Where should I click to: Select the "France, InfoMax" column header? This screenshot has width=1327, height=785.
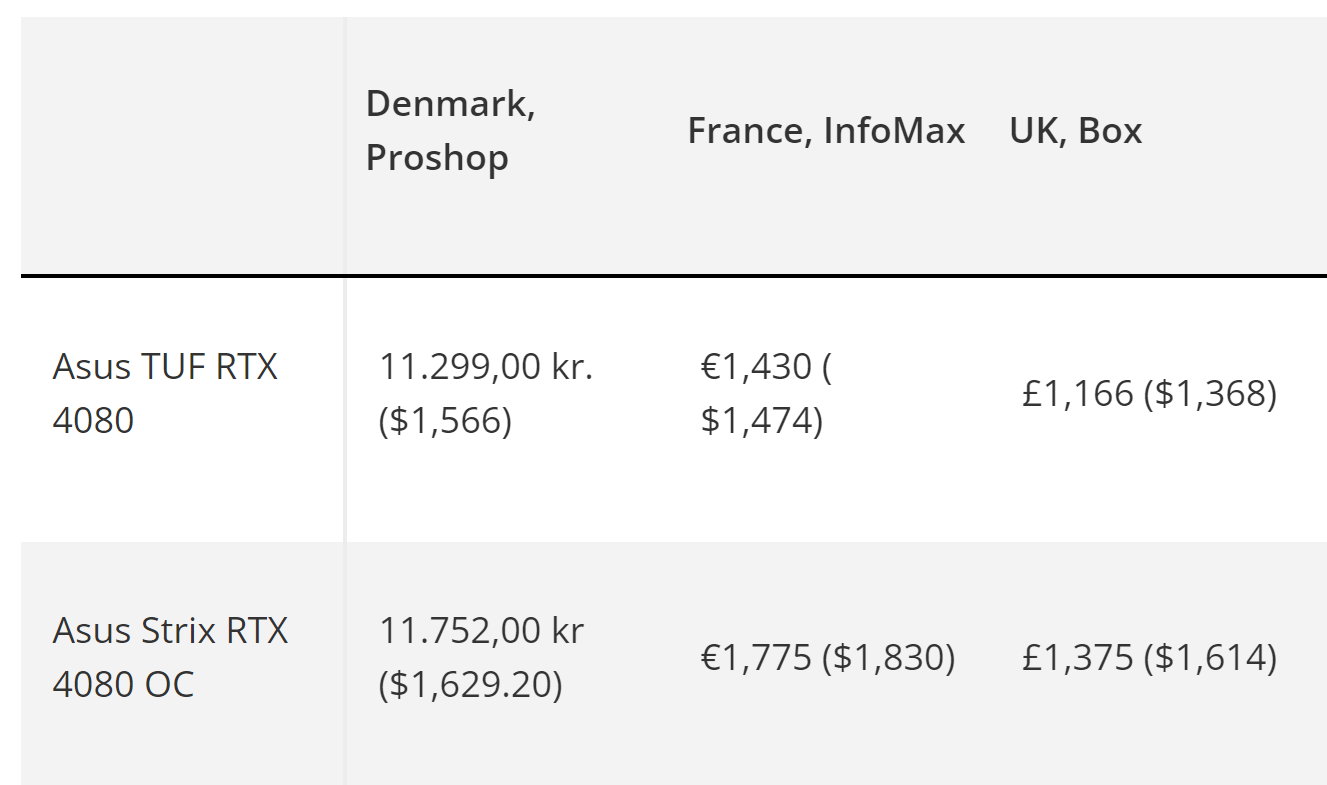[x=826, y=131]
